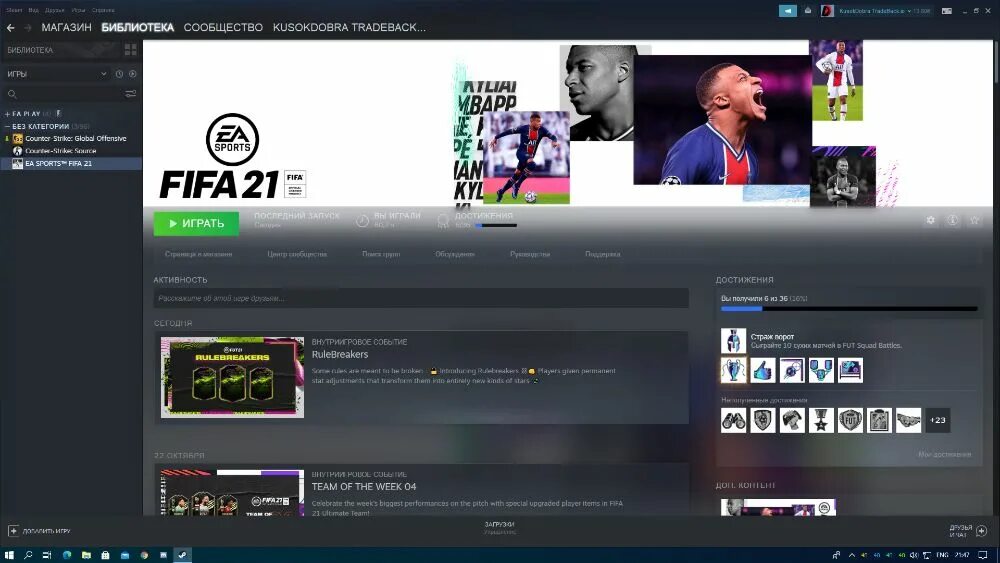The width and height of the screenshot is (1000, 563).
Task: Click the recent activity clock icon
Action: click(x=119, y=74)
